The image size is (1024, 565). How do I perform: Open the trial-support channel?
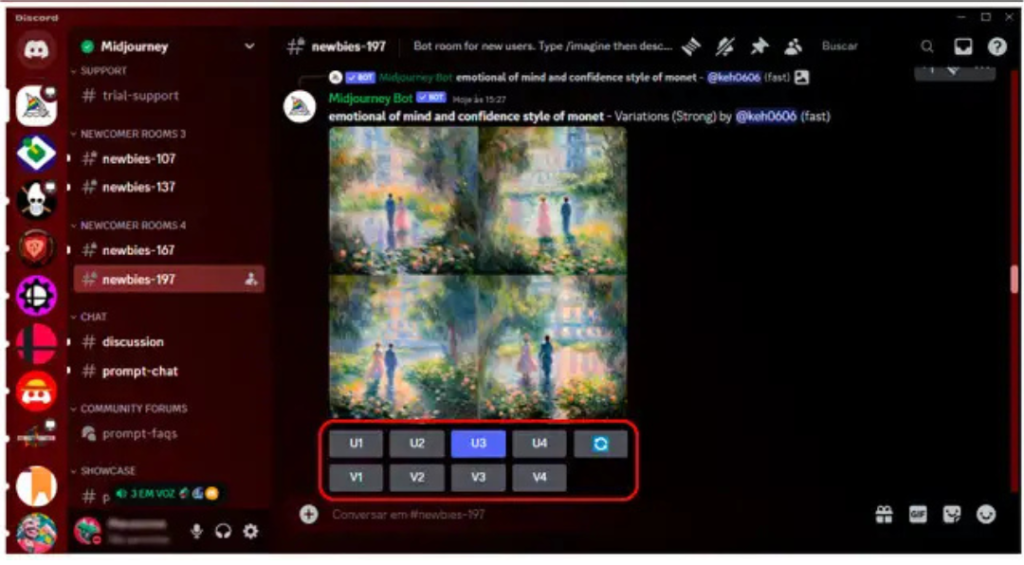coord(140,96)
